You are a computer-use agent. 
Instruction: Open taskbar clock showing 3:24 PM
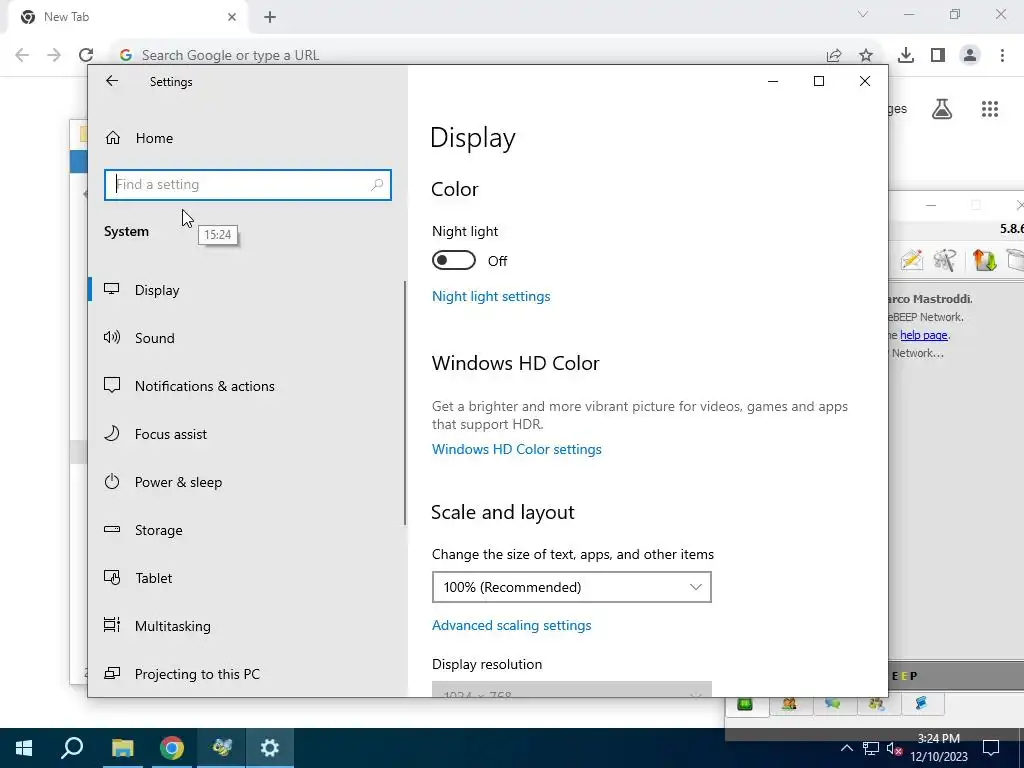click(938, 748)
